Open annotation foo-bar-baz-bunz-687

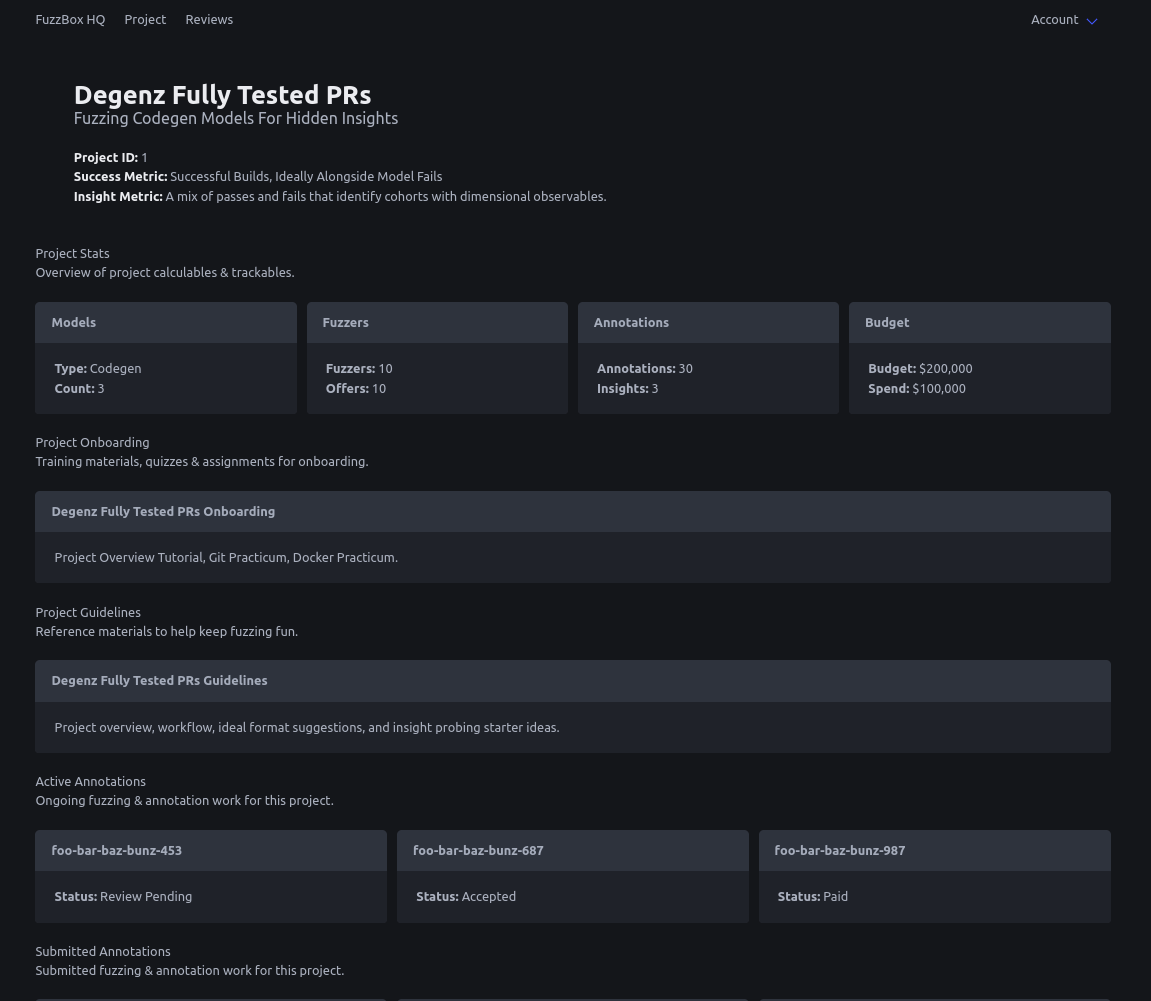(478, 851)
